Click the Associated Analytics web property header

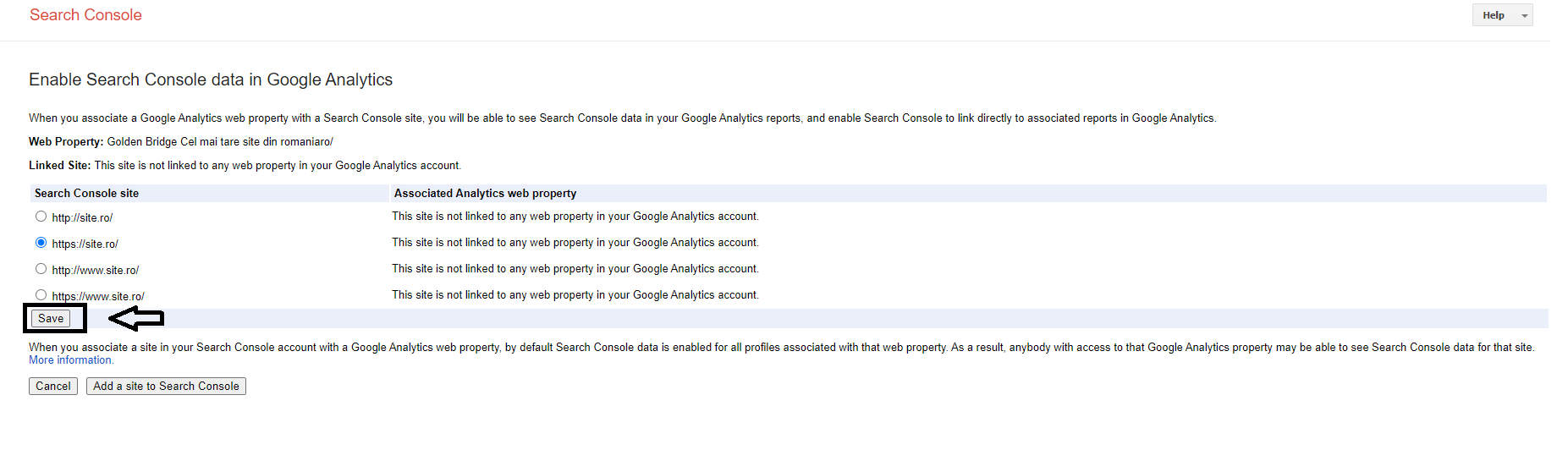485,194
